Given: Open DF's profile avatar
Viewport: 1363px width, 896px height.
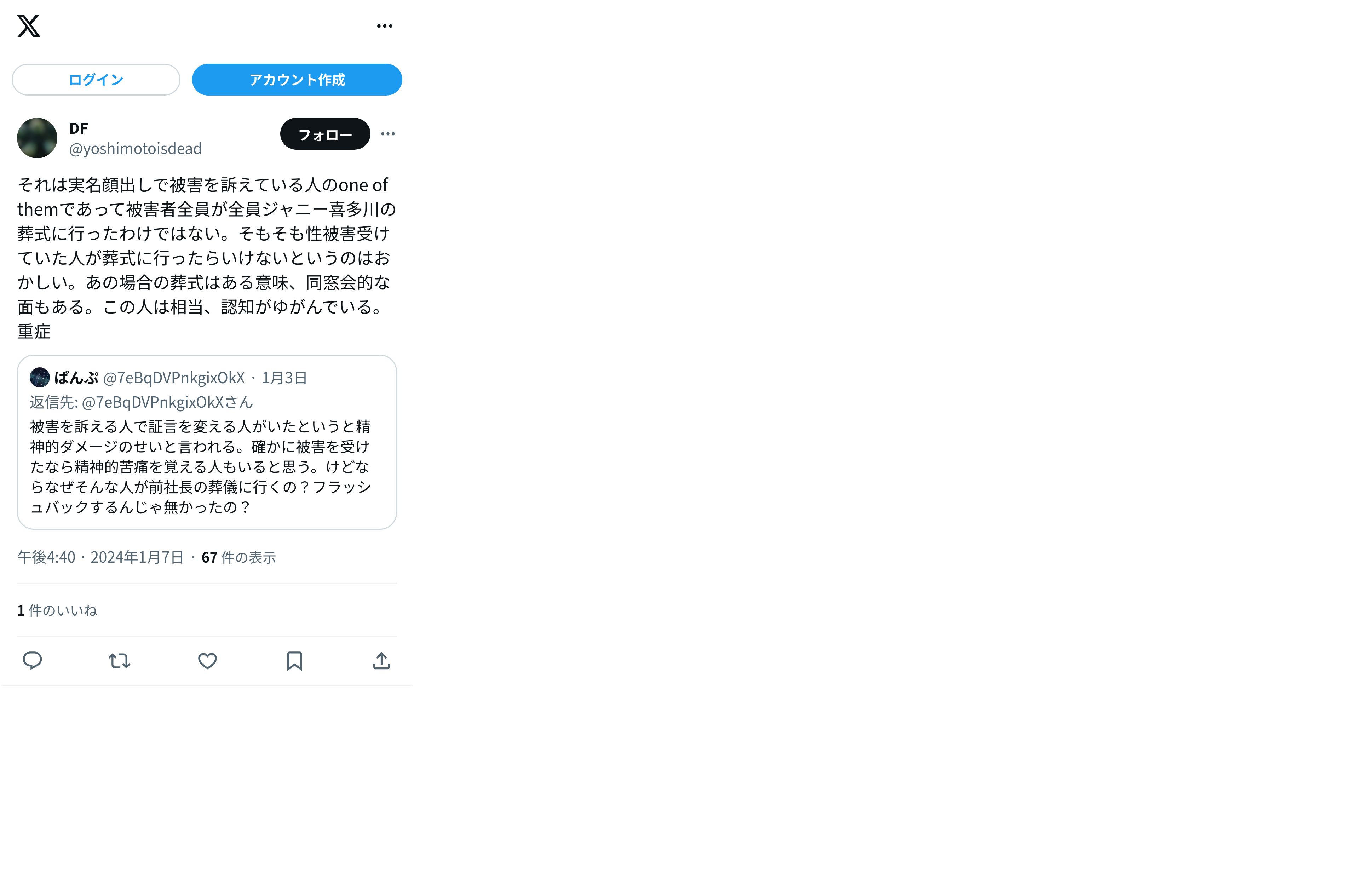Looking at the screenshot, I should 37,138.
